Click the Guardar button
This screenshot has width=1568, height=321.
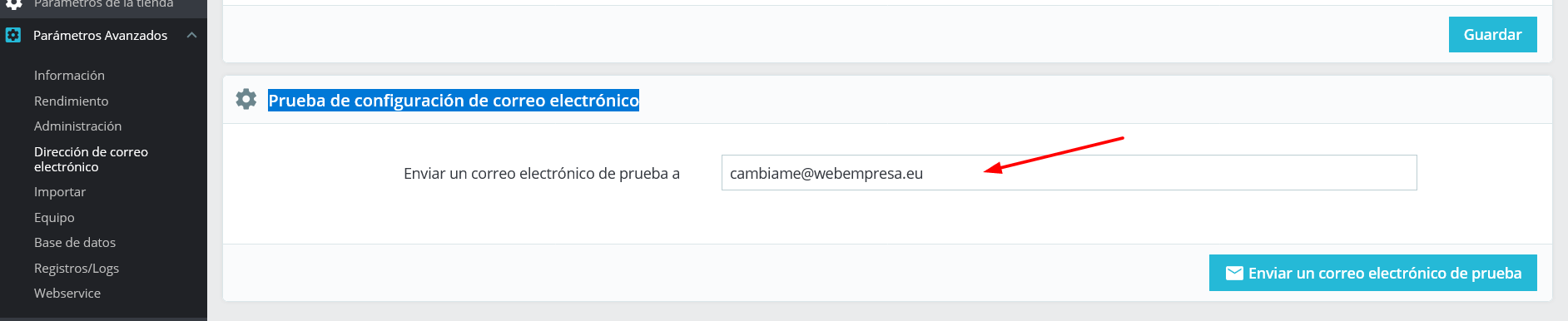click(1492, 35)
